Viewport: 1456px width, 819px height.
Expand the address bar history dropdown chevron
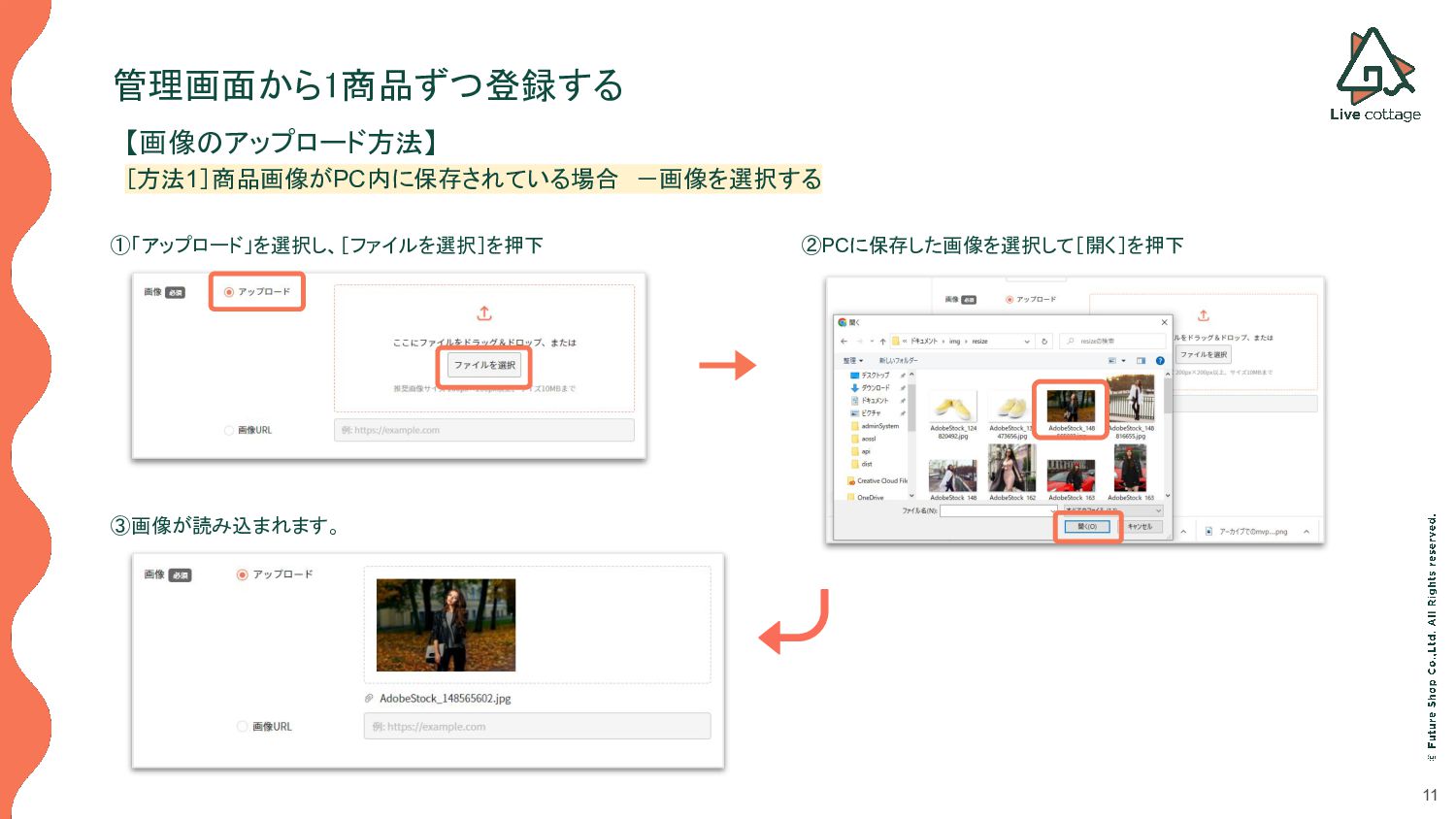click(1027, 342)
